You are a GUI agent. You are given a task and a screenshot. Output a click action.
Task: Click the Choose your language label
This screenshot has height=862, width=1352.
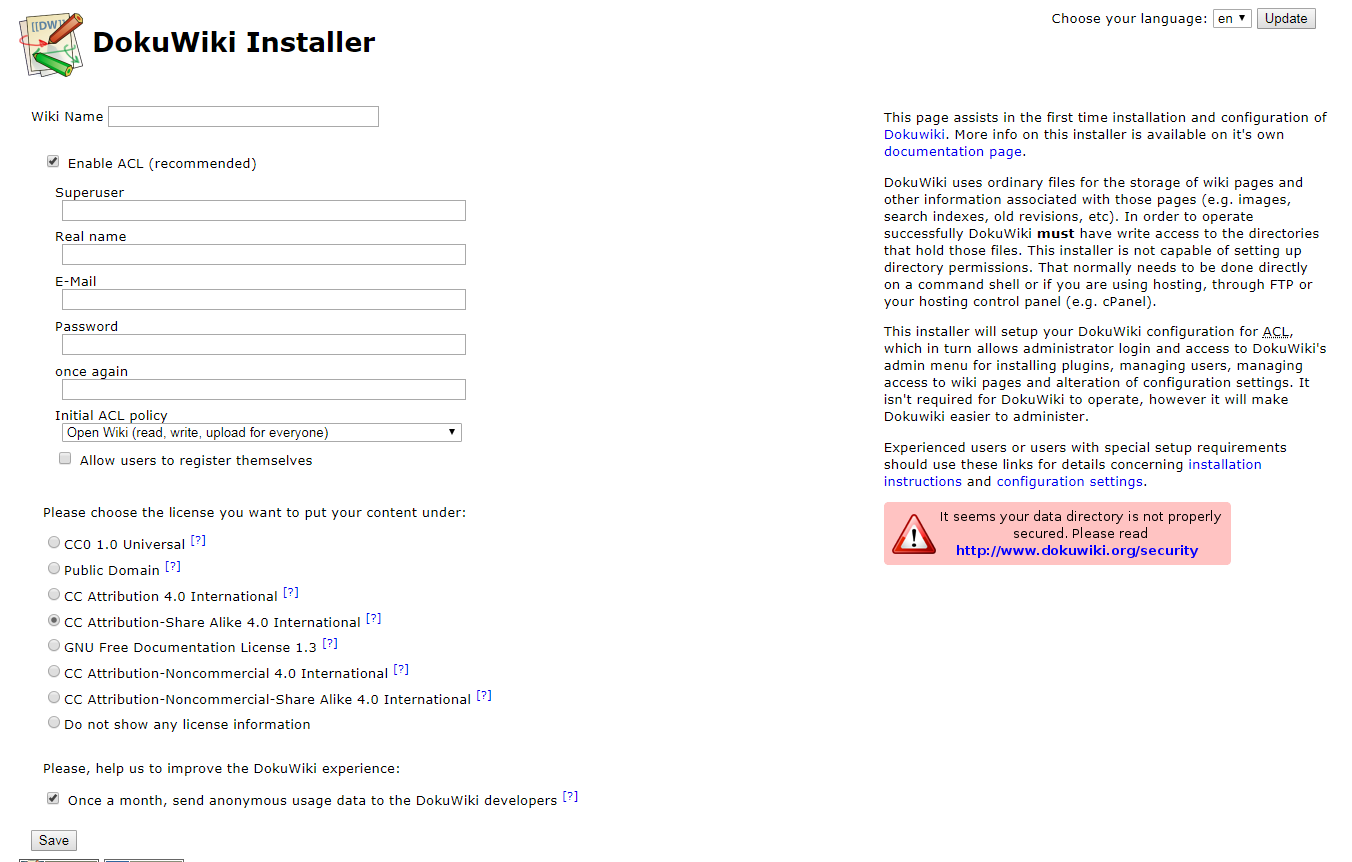coord(1129,19)
